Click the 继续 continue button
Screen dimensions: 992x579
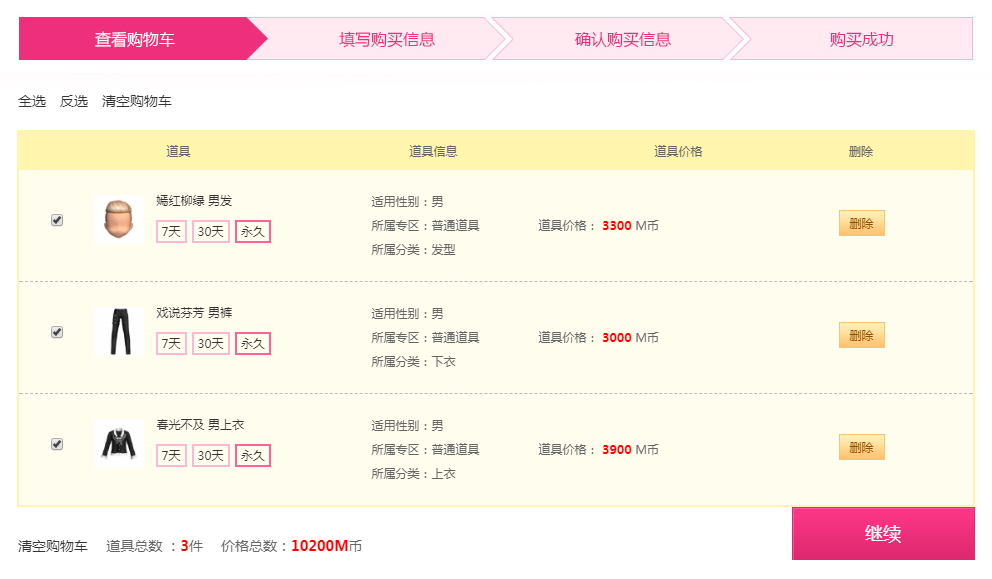click(883, 533)
